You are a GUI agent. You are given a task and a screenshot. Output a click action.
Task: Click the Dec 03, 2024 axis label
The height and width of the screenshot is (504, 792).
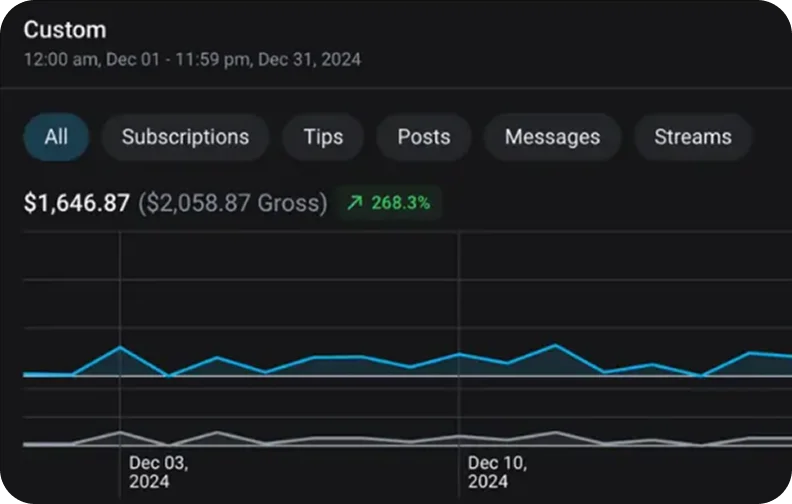[159, 473]
